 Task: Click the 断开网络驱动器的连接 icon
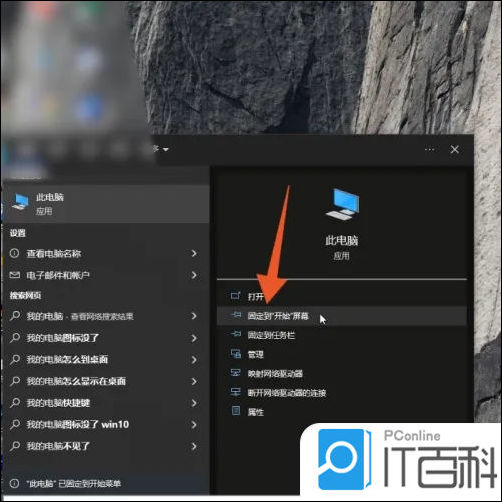coord(236,392)
